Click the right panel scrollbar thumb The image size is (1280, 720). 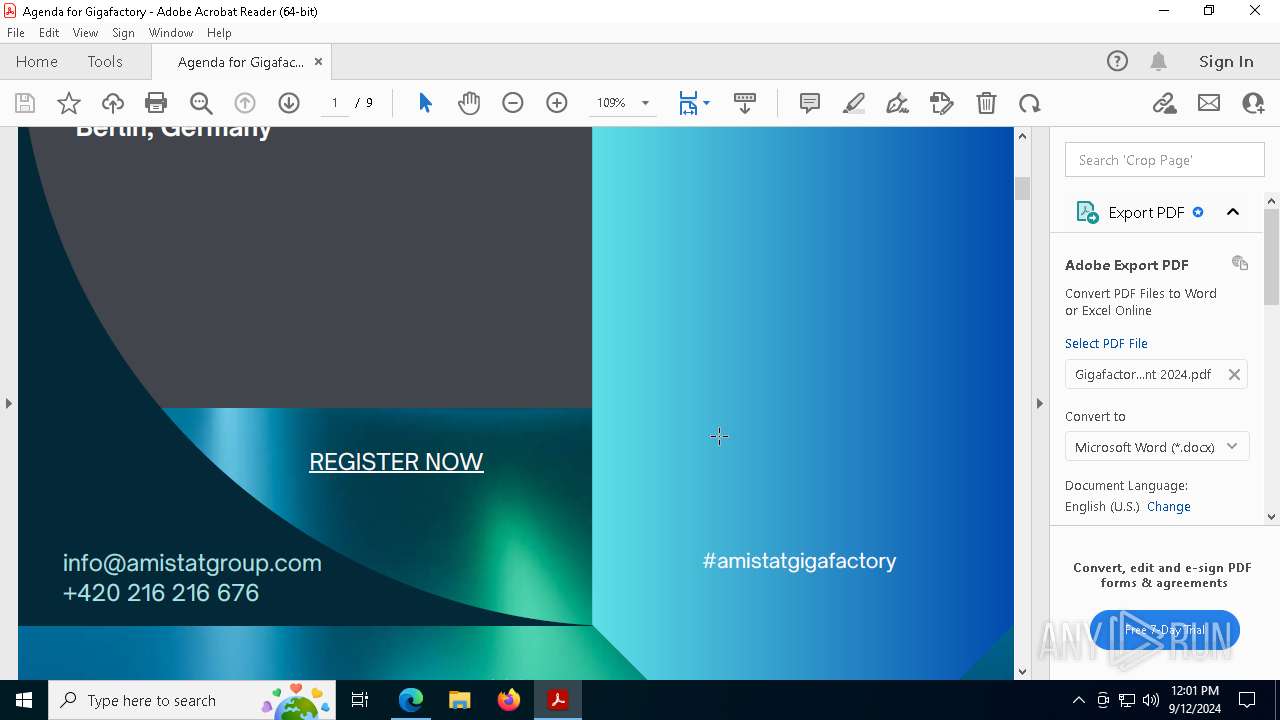(1271, 257)
